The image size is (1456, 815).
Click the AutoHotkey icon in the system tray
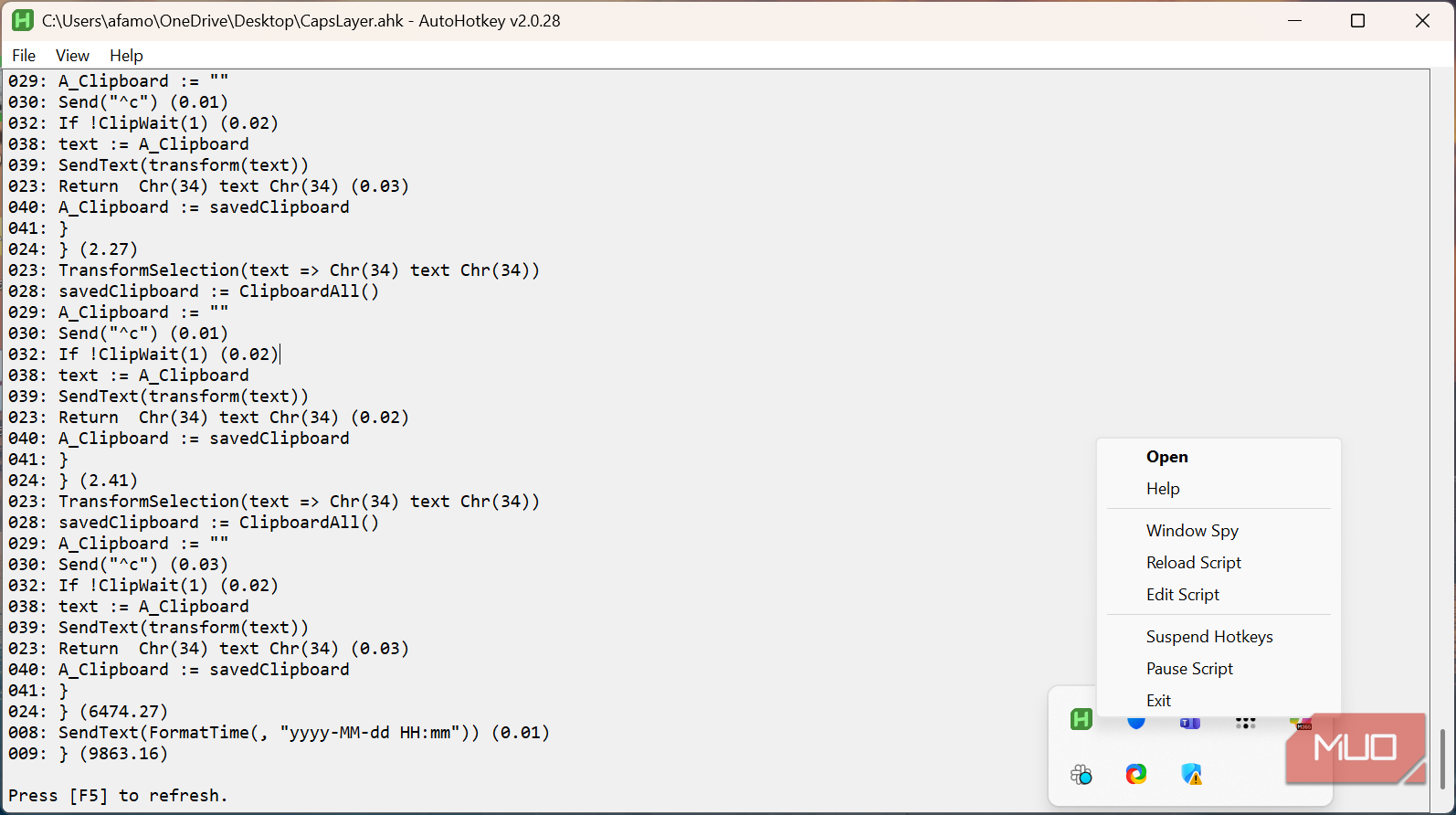1081,719
